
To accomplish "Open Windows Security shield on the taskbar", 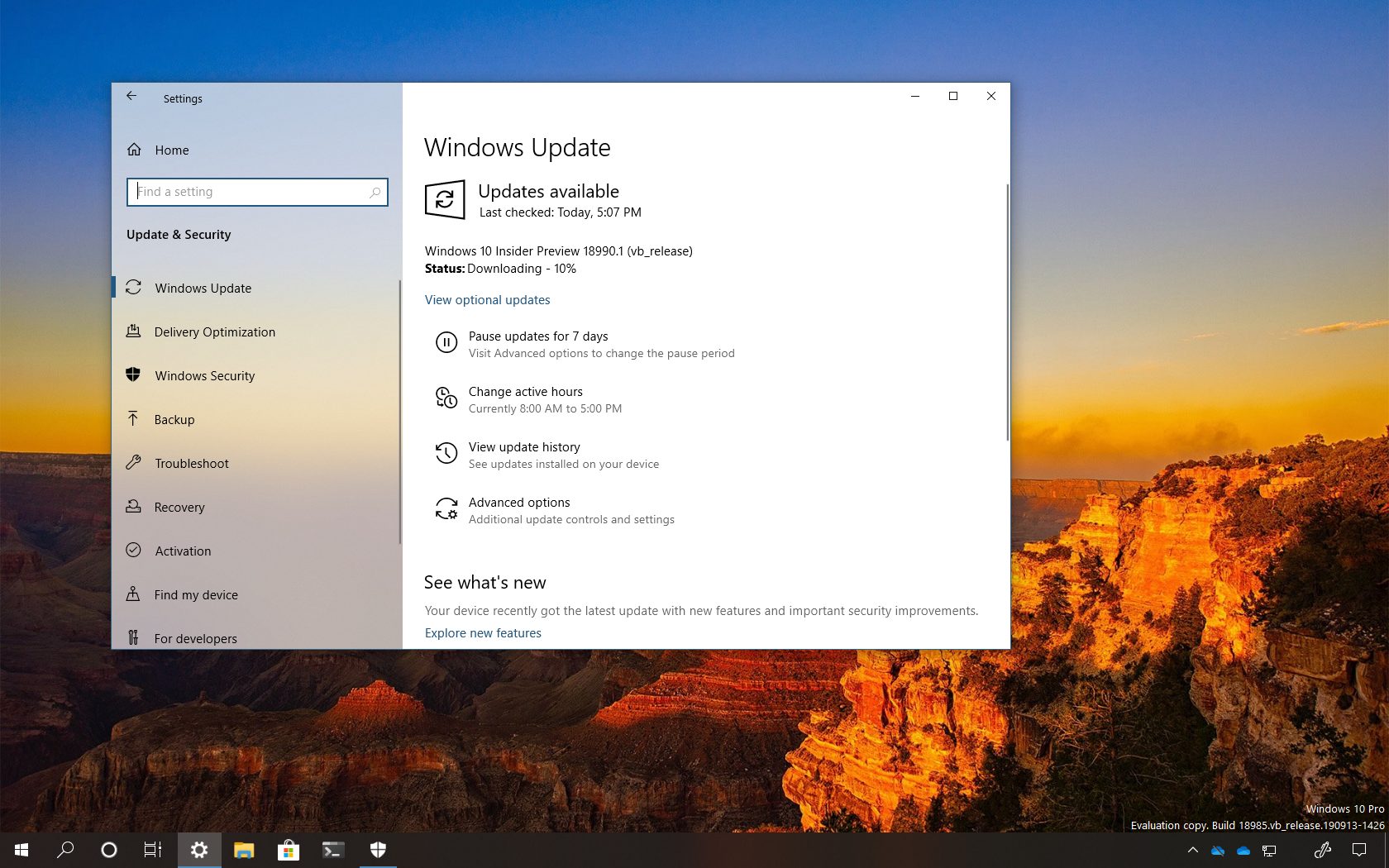I will pos(378,850).
